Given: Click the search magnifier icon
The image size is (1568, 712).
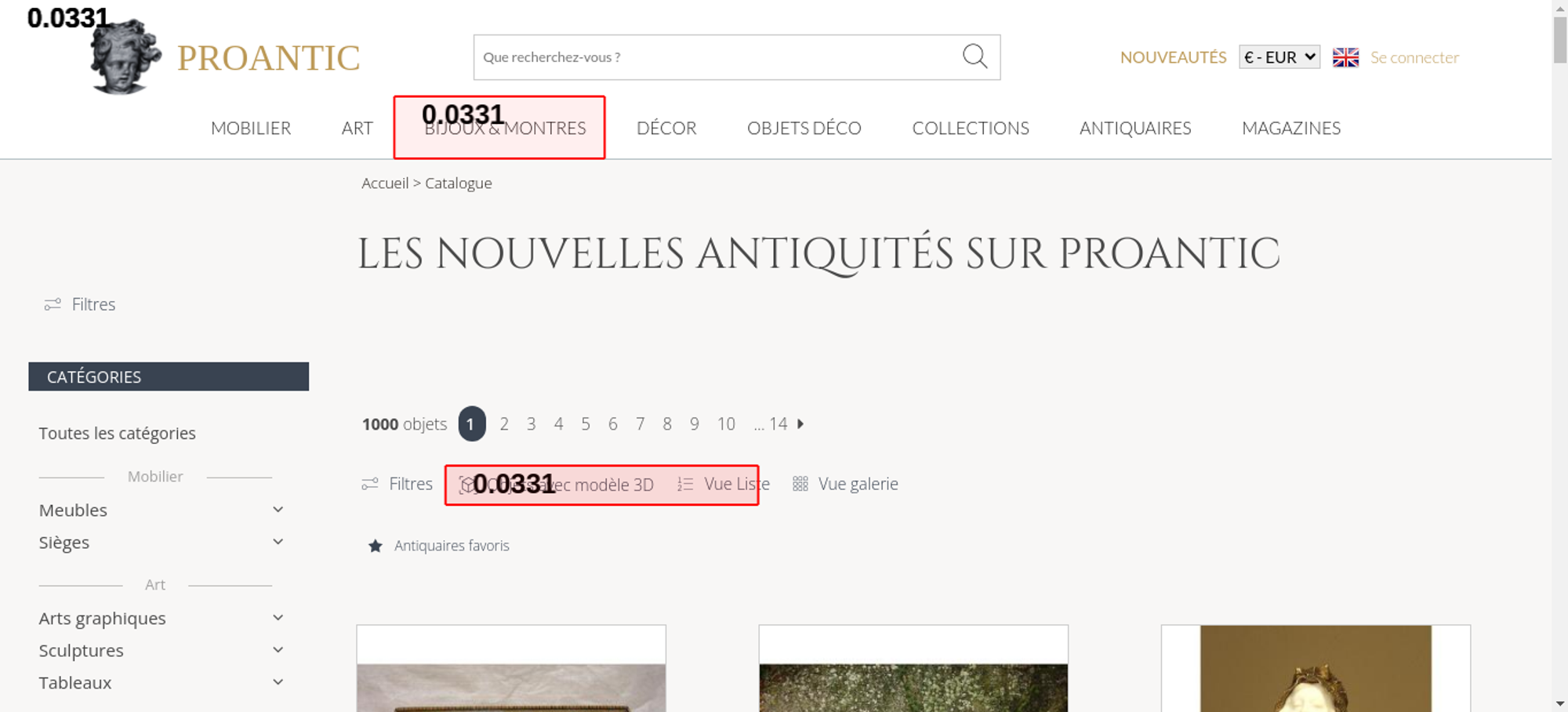Looking at the screenshot, I should point(975,56).
